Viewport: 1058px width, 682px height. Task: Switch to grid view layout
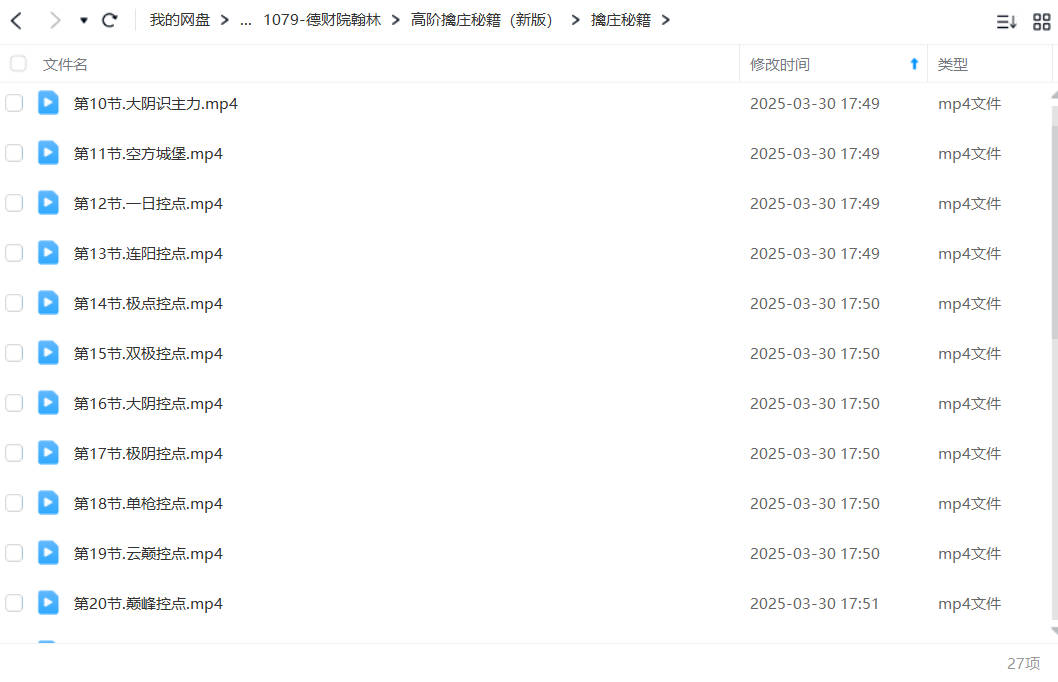[x=1042, y=22]
